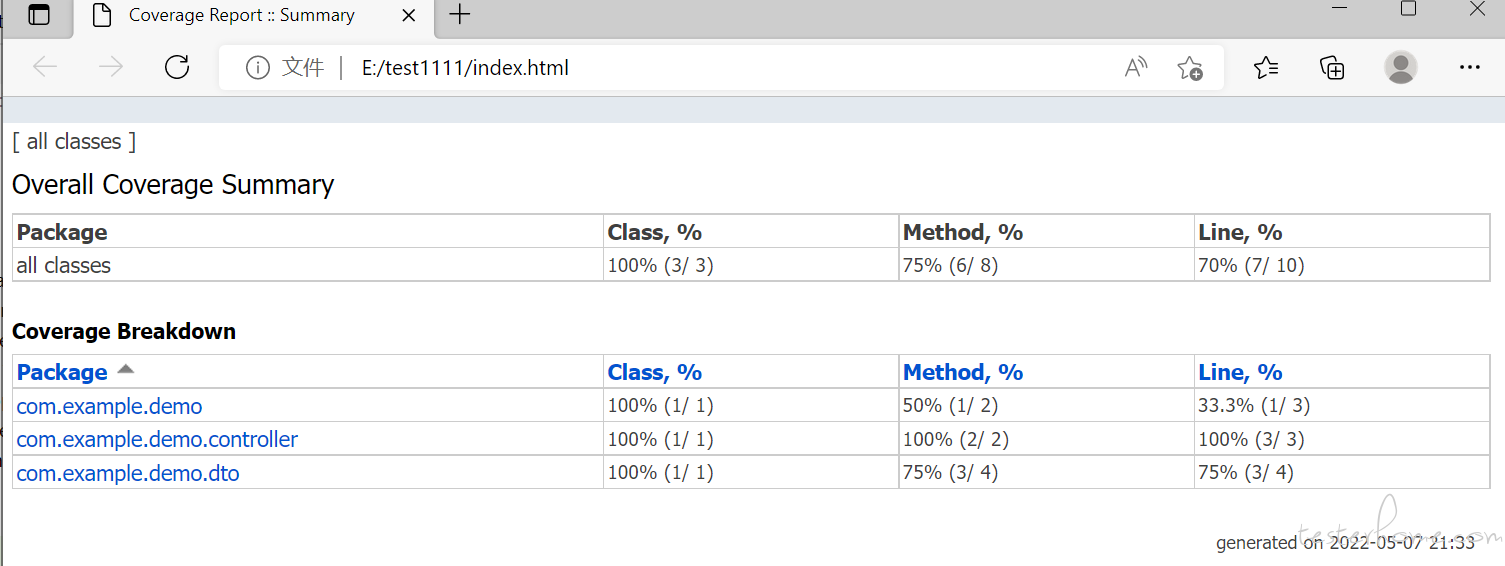Open the favorites list icon
Screen dimensions: 1505x566
pyautogui.click(x=1266, y=67)
